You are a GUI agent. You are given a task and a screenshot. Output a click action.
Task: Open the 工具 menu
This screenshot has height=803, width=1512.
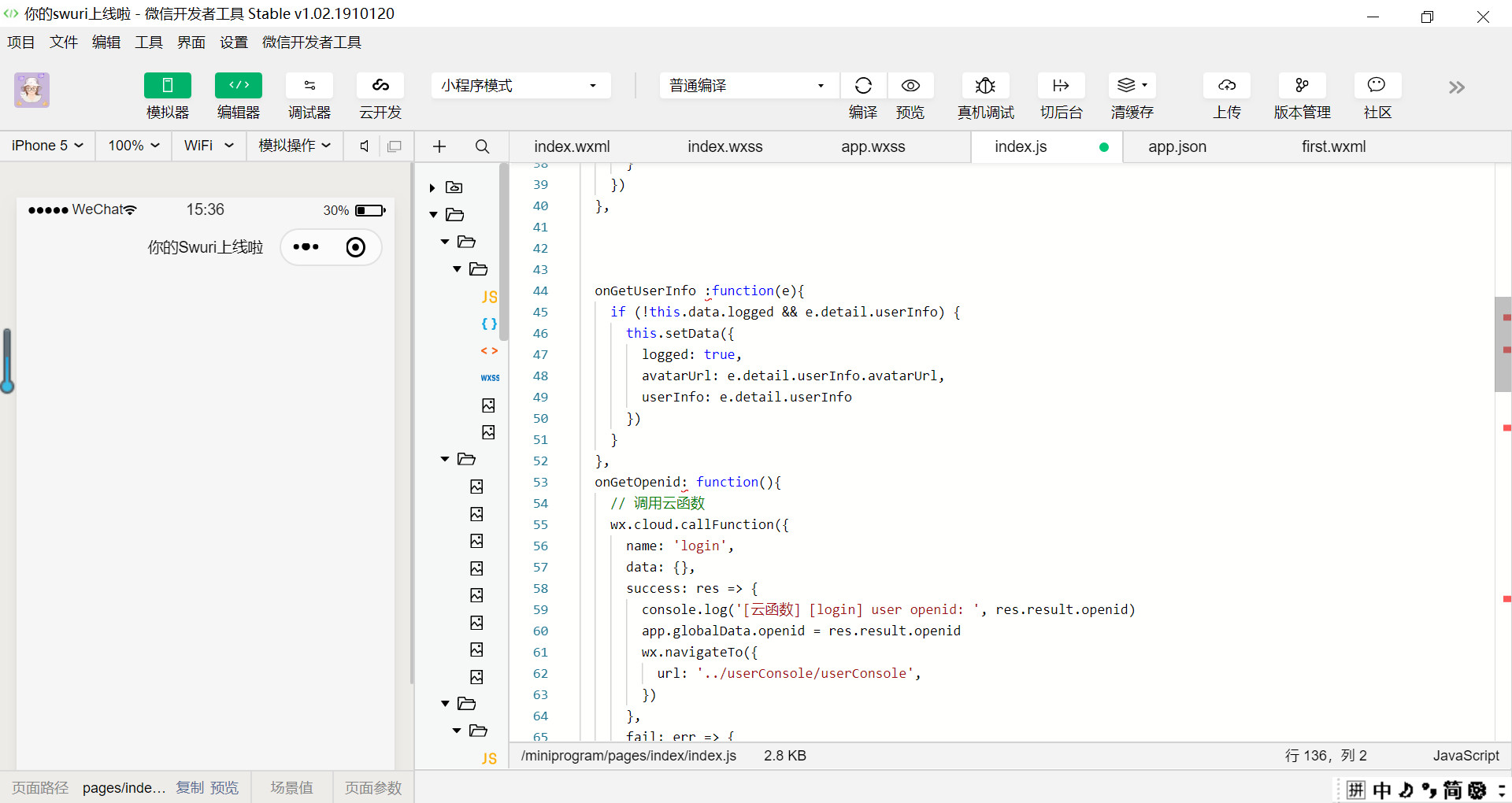pyautogui.click(x=148, y=43)
